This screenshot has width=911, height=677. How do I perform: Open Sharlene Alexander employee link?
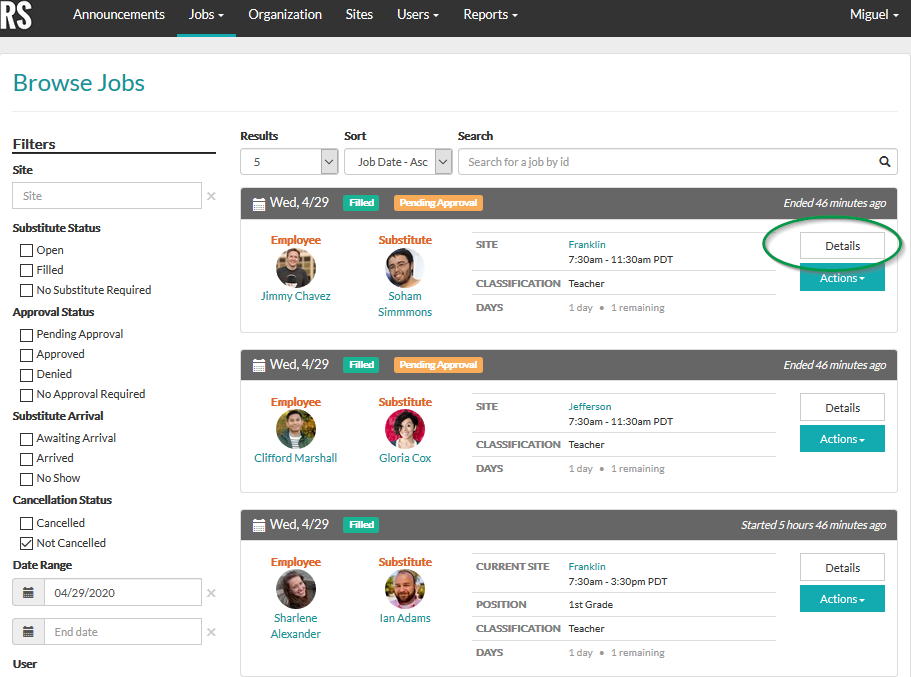point(296,626)
